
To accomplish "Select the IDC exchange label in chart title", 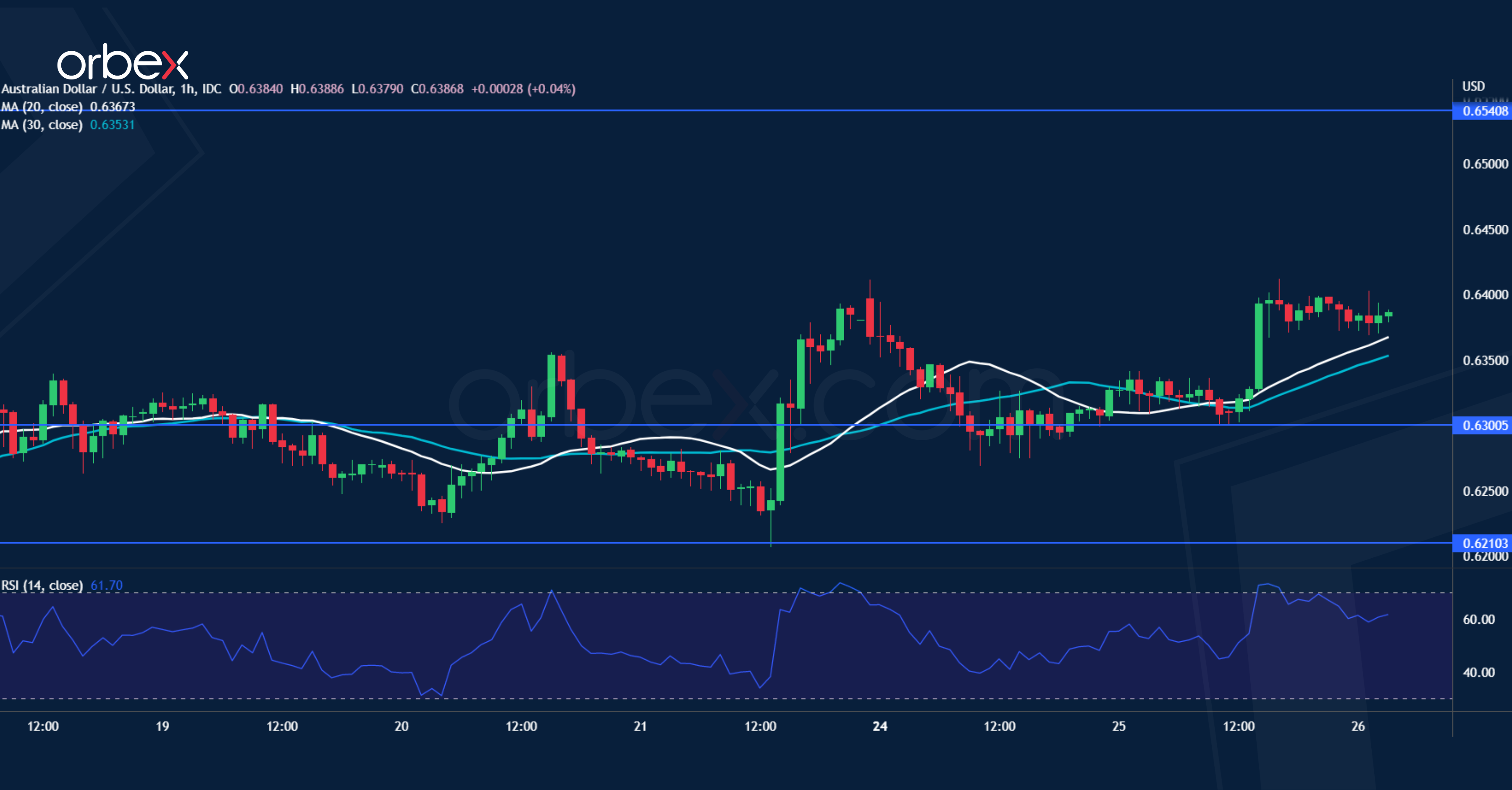I will pos(213,89).
